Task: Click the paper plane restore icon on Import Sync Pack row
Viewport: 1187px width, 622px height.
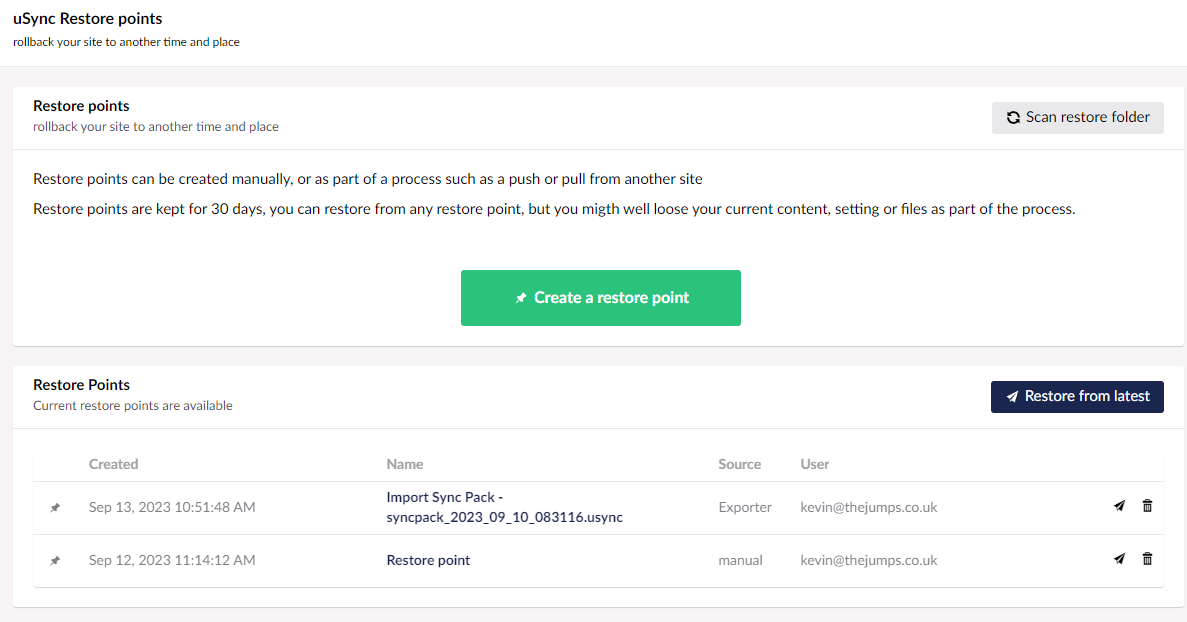Action: [1119, 506]
